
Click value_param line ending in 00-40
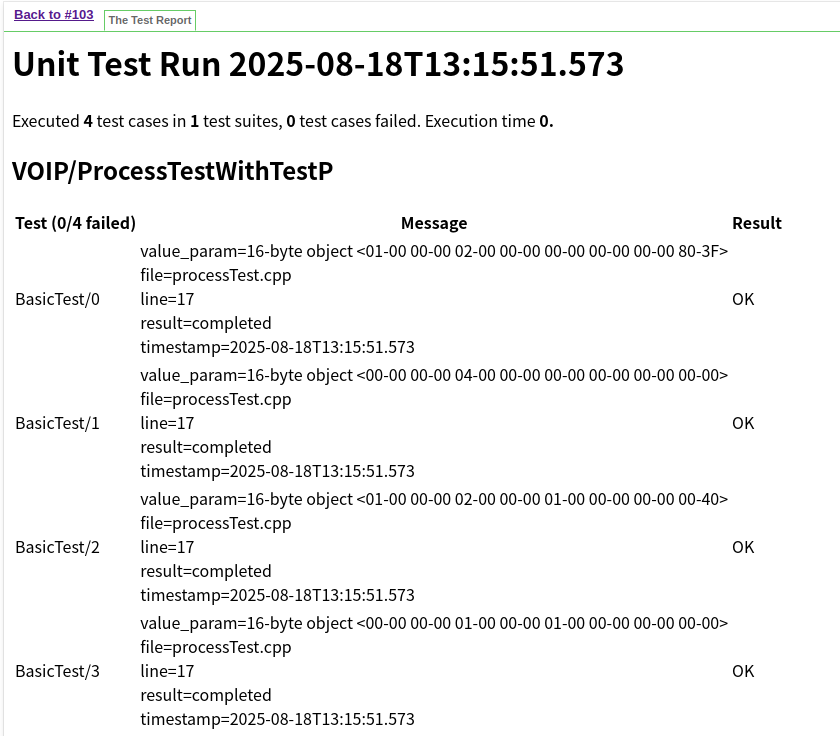(433, 499)
